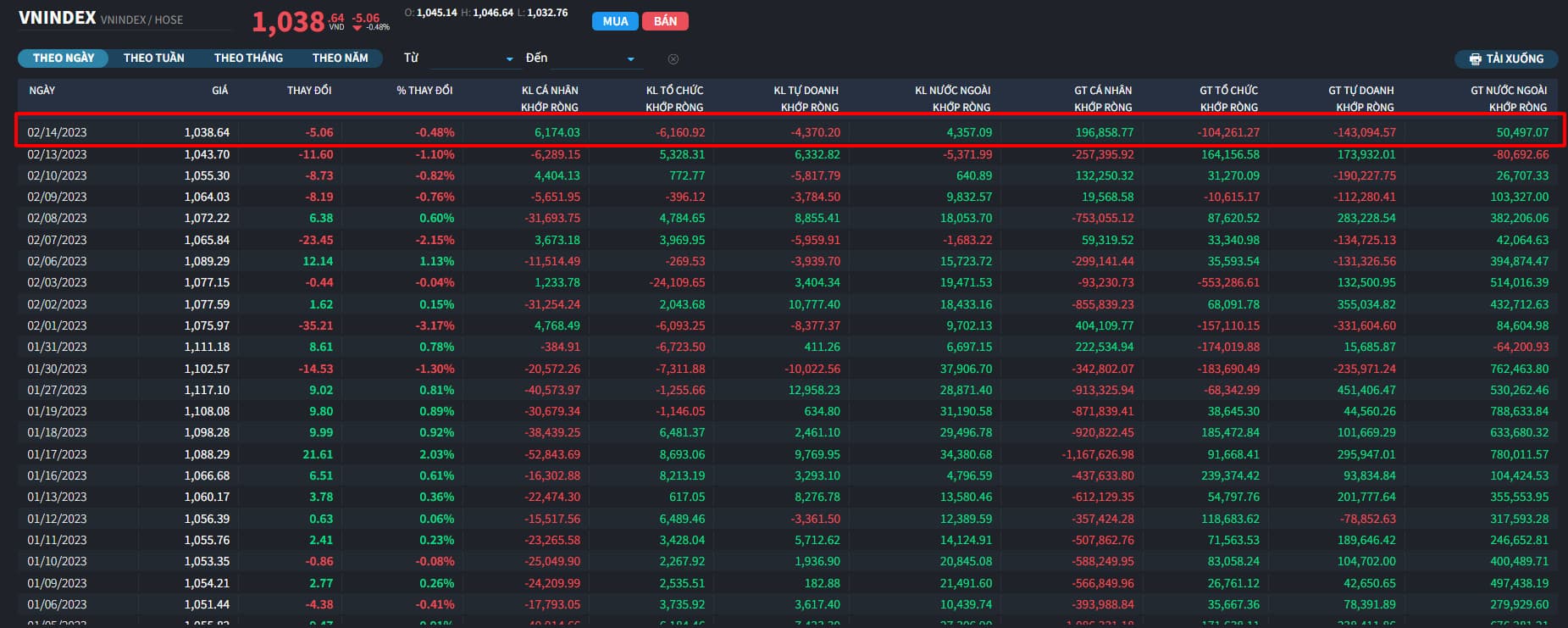Viewport: 1568px width, 628px height.
Task: Click the printer icon in TẢI XUỐNG
Action: [x=1475, y=59]
